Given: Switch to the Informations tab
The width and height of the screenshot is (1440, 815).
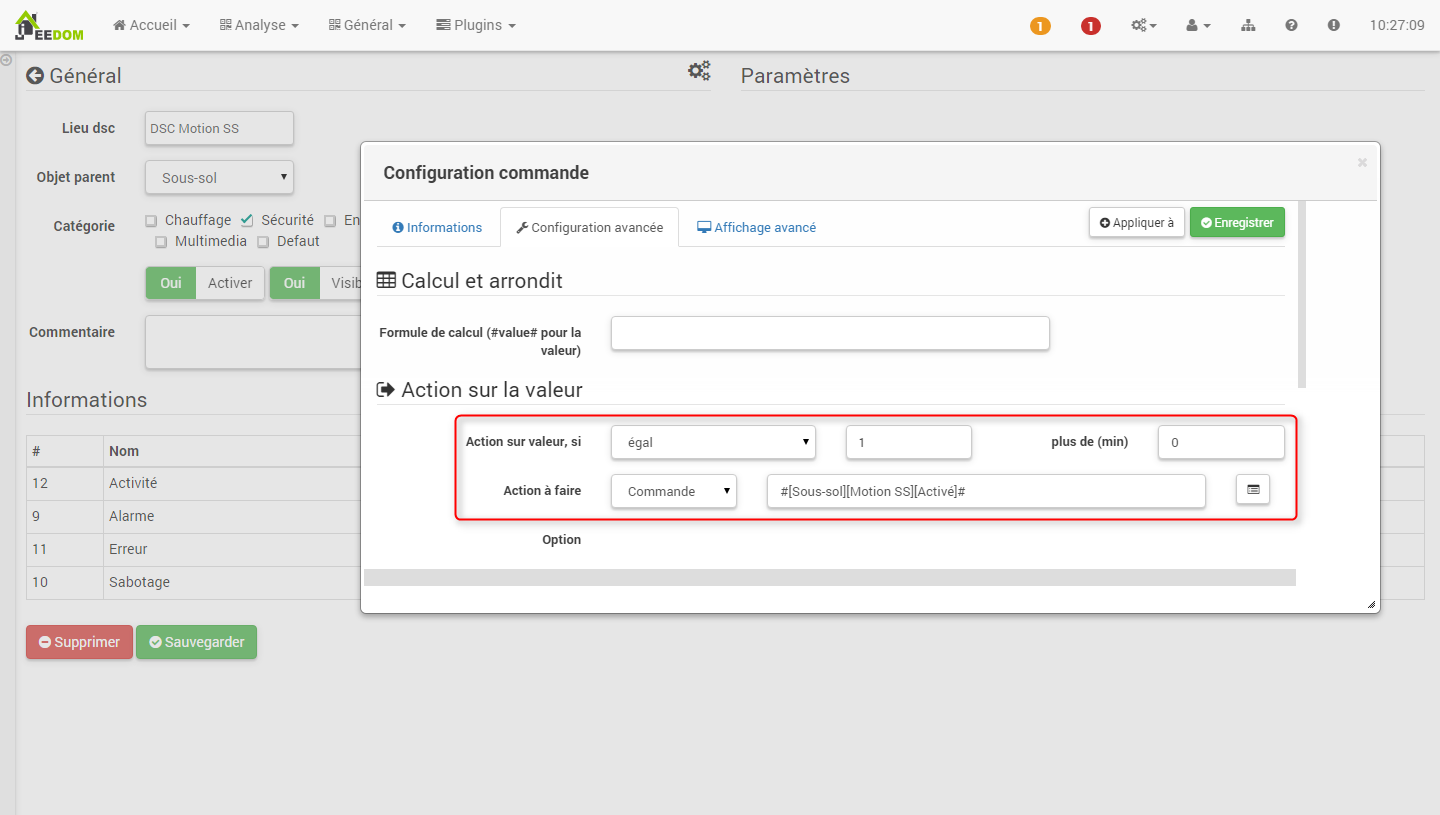Looking at the screenshot, I should pyautogui.click(x=437, y=227).
